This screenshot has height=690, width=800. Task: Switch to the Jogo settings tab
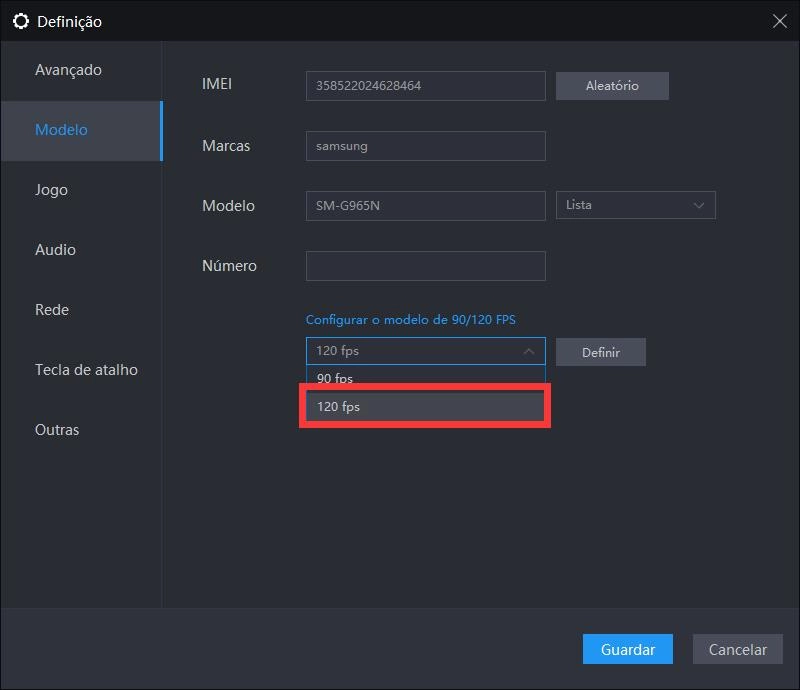click(x=51, y=190)
